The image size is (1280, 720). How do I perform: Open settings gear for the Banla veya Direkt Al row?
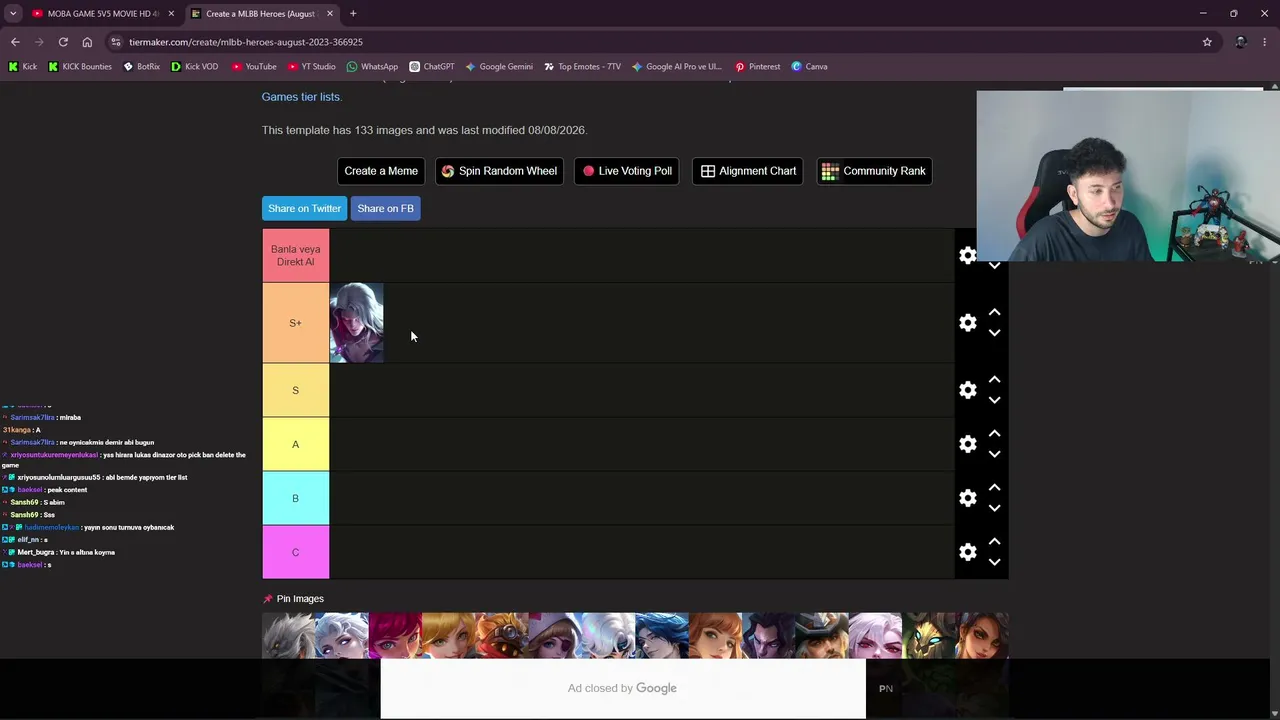[x=967, y=256]
